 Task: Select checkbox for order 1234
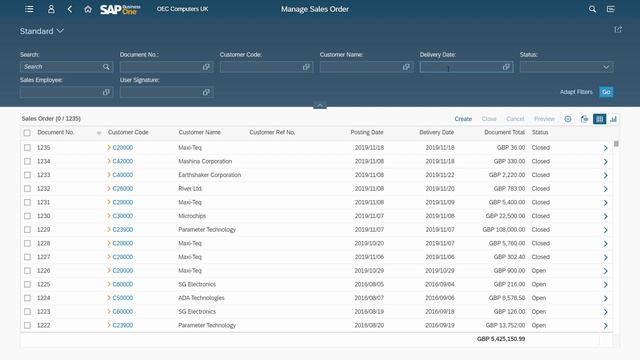[27, 161]
